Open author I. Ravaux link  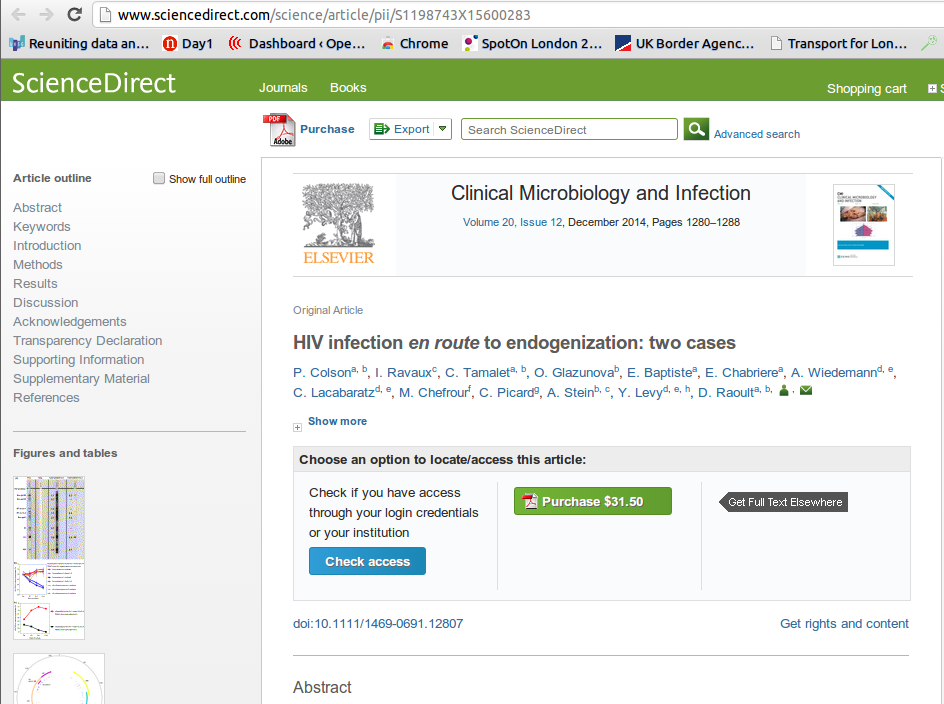point(403,373)
